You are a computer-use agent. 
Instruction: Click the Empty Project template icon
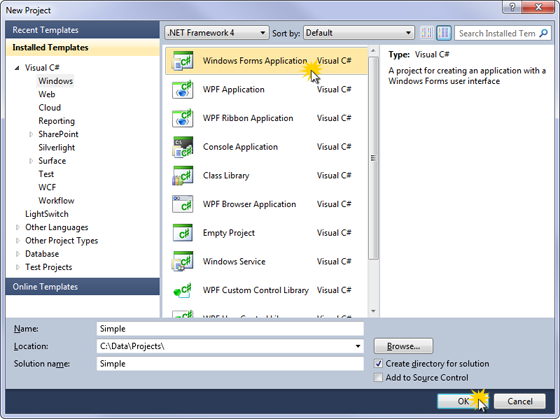(x=182, y=233)
